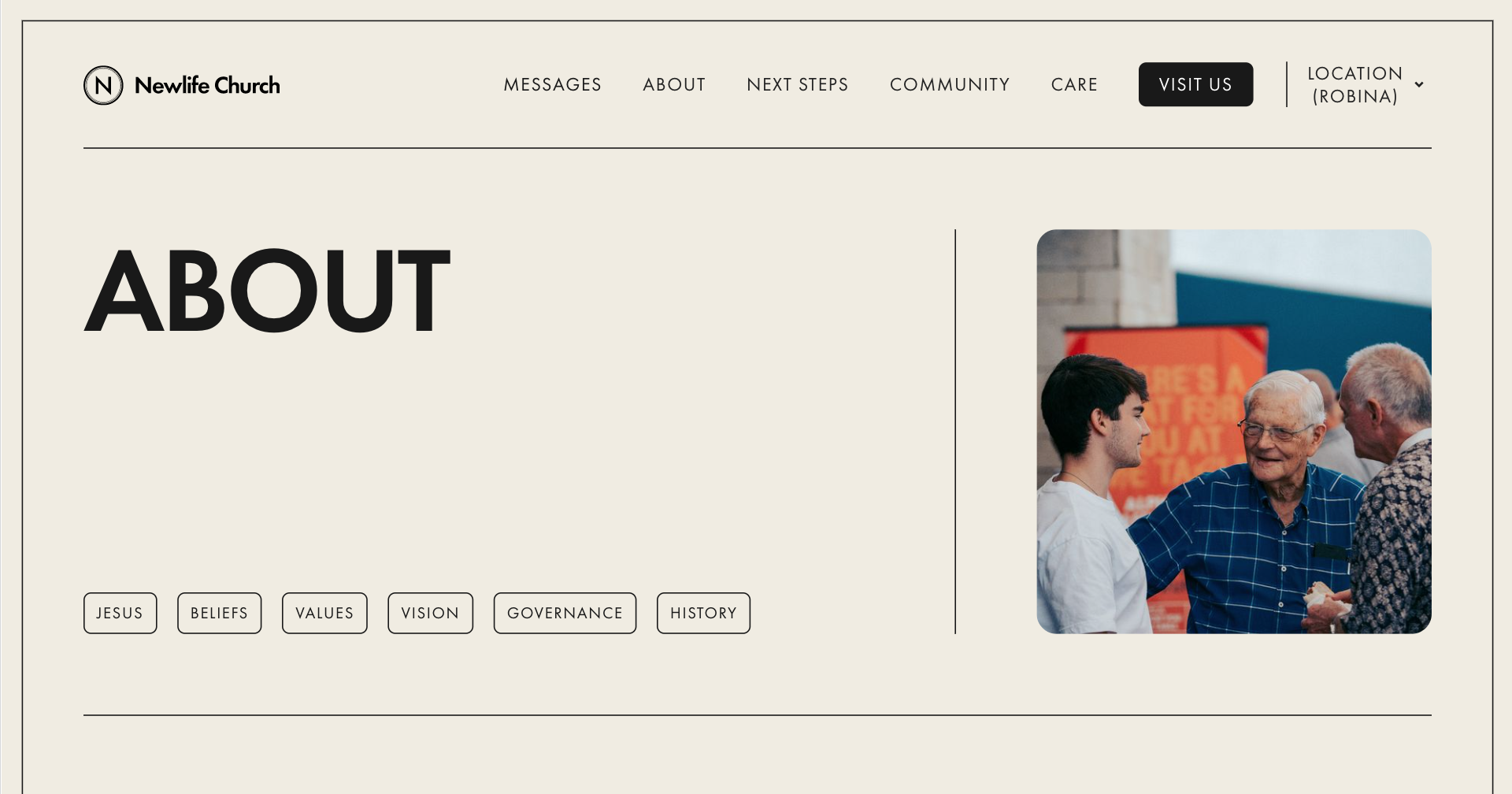The width and height of the screenshot is (1512, 794).
Task: Go to Next Steps in navigation
Action: [x=798, y=84]
